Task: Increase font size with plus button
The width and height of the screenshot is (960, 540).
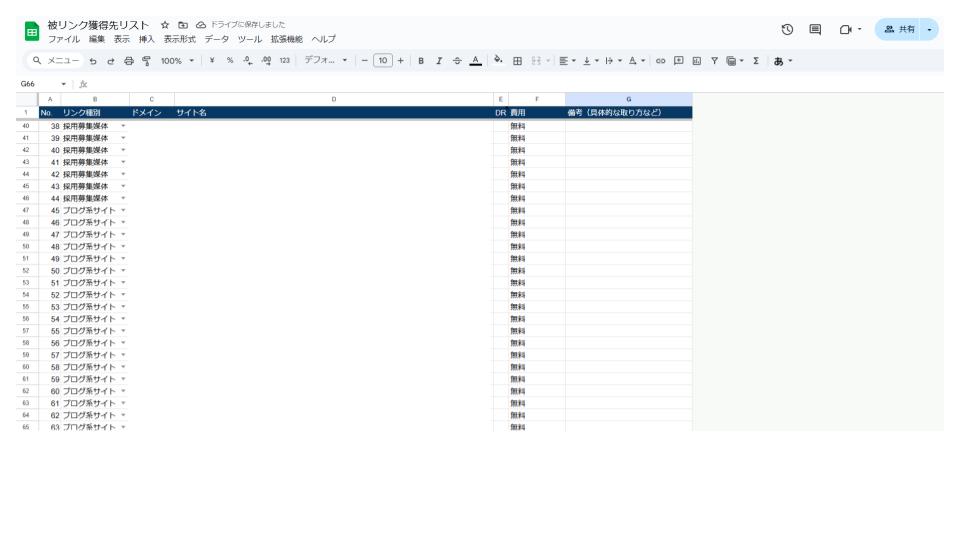Action: (400, 61)
